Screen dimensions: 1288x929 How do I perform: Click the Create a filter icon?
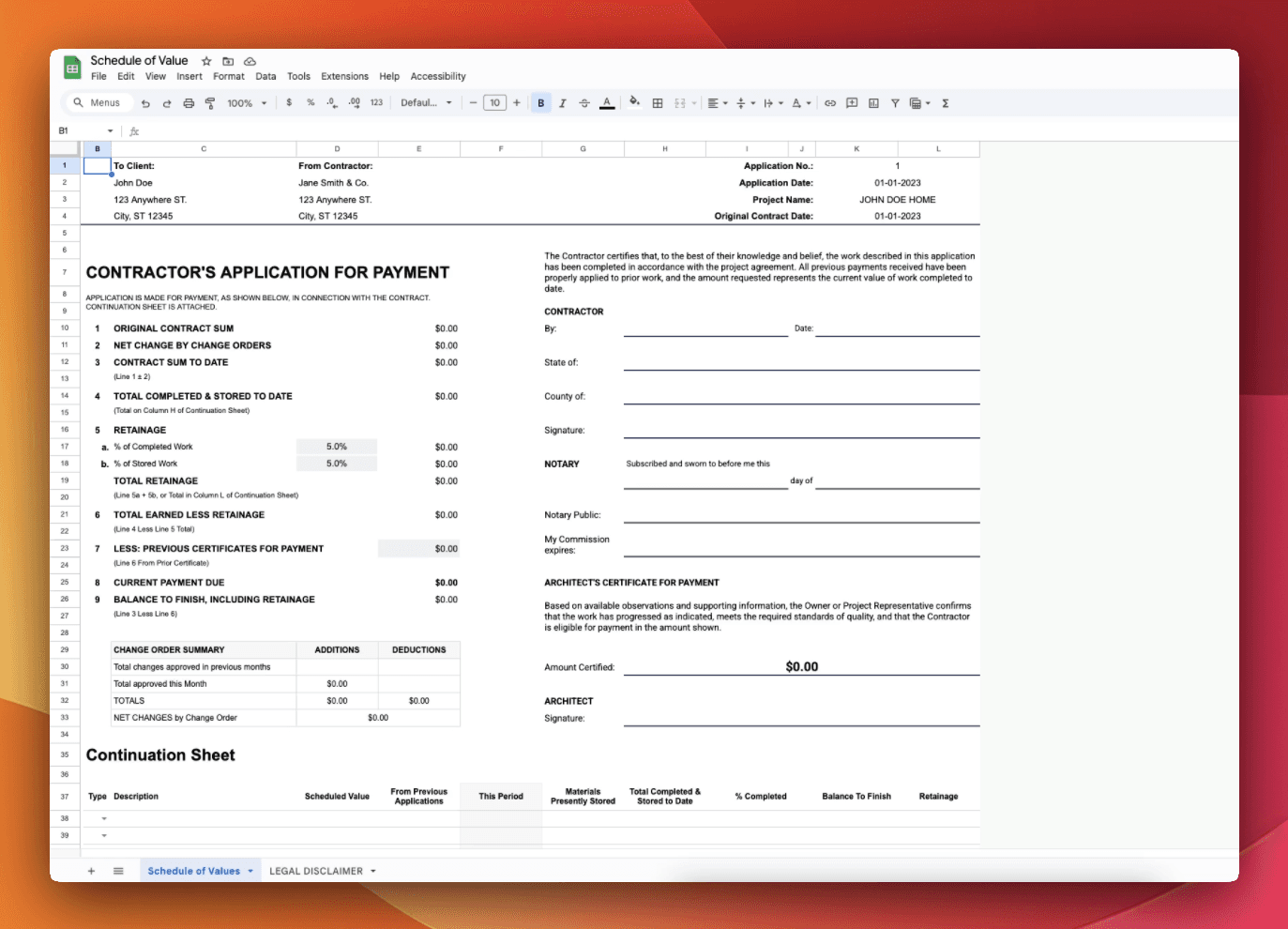(x=895, y=103)
